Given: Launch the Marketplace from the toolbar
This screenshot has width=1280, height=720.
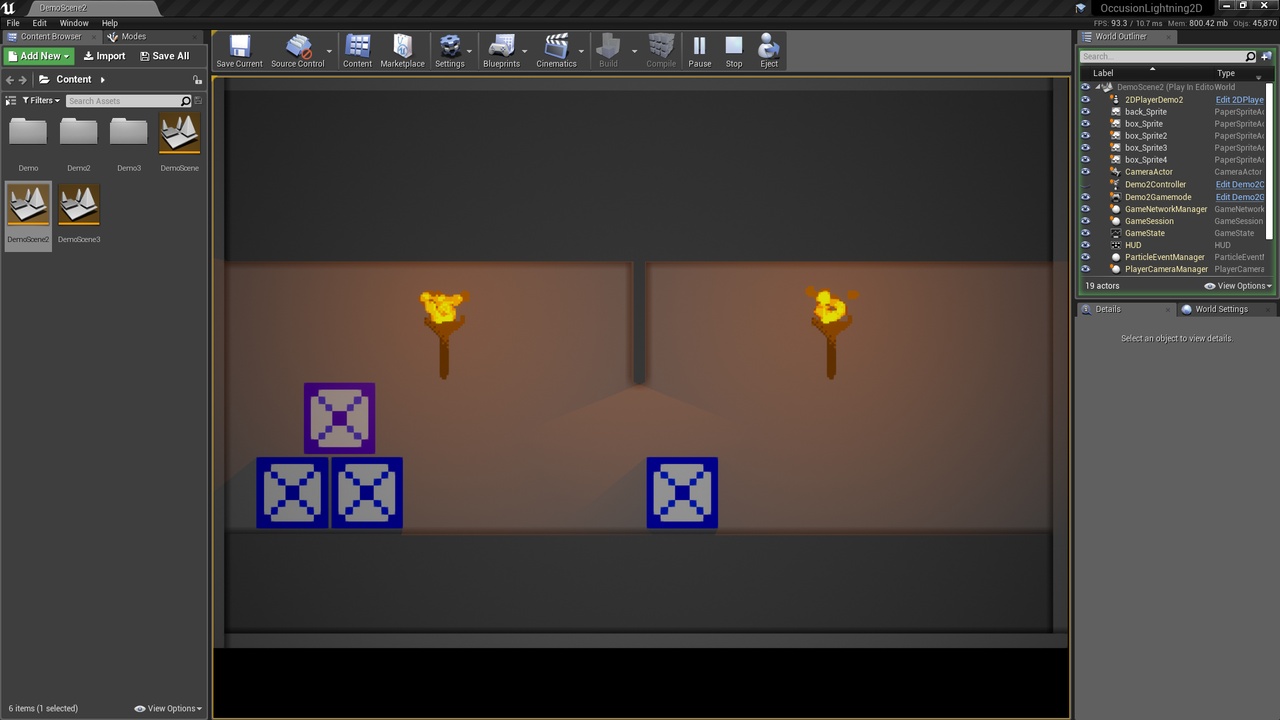Looking at the screenshot, I should click(402, 51).
